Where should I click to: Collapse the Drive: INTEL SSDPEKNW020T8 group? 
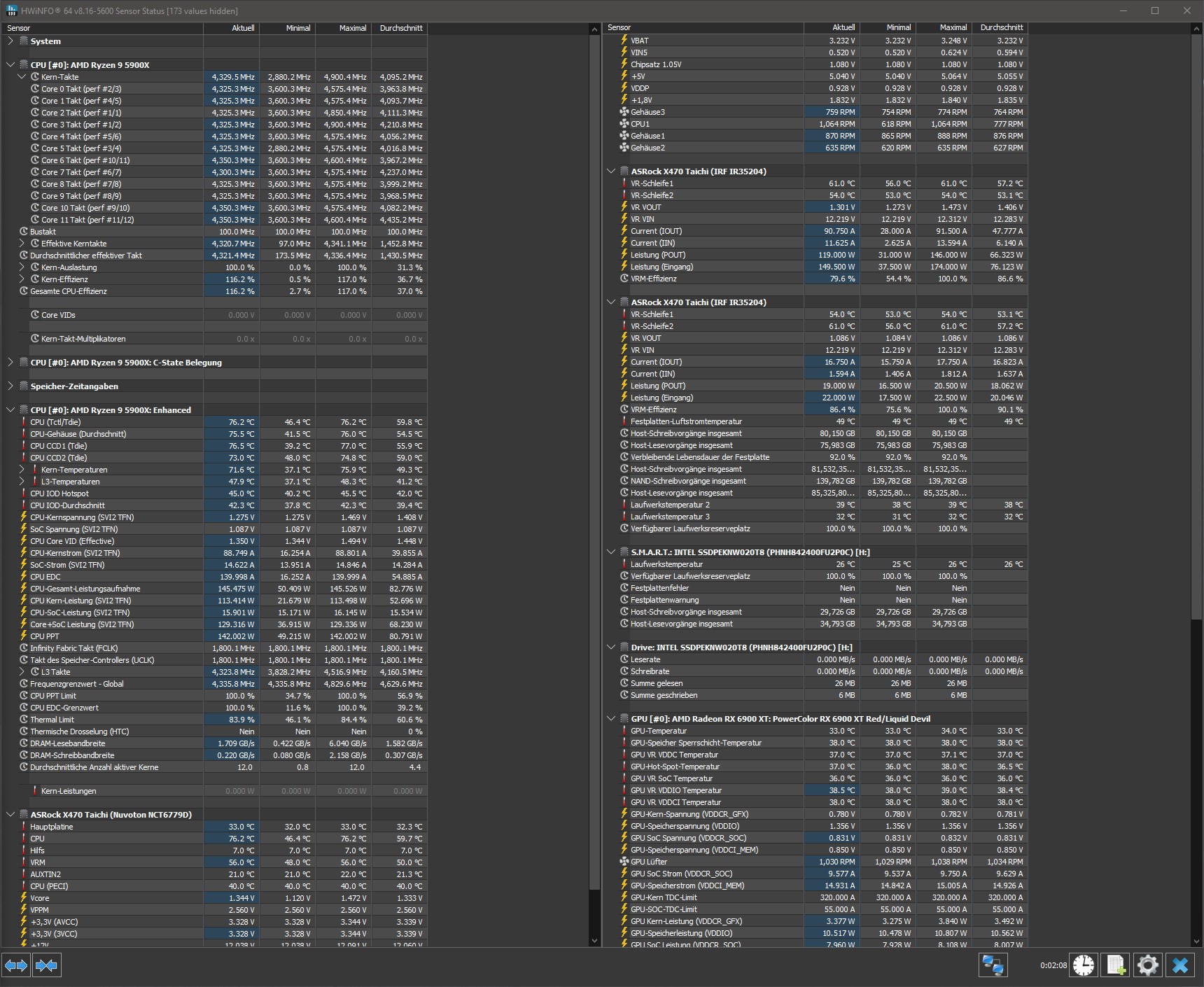(611, 647)
